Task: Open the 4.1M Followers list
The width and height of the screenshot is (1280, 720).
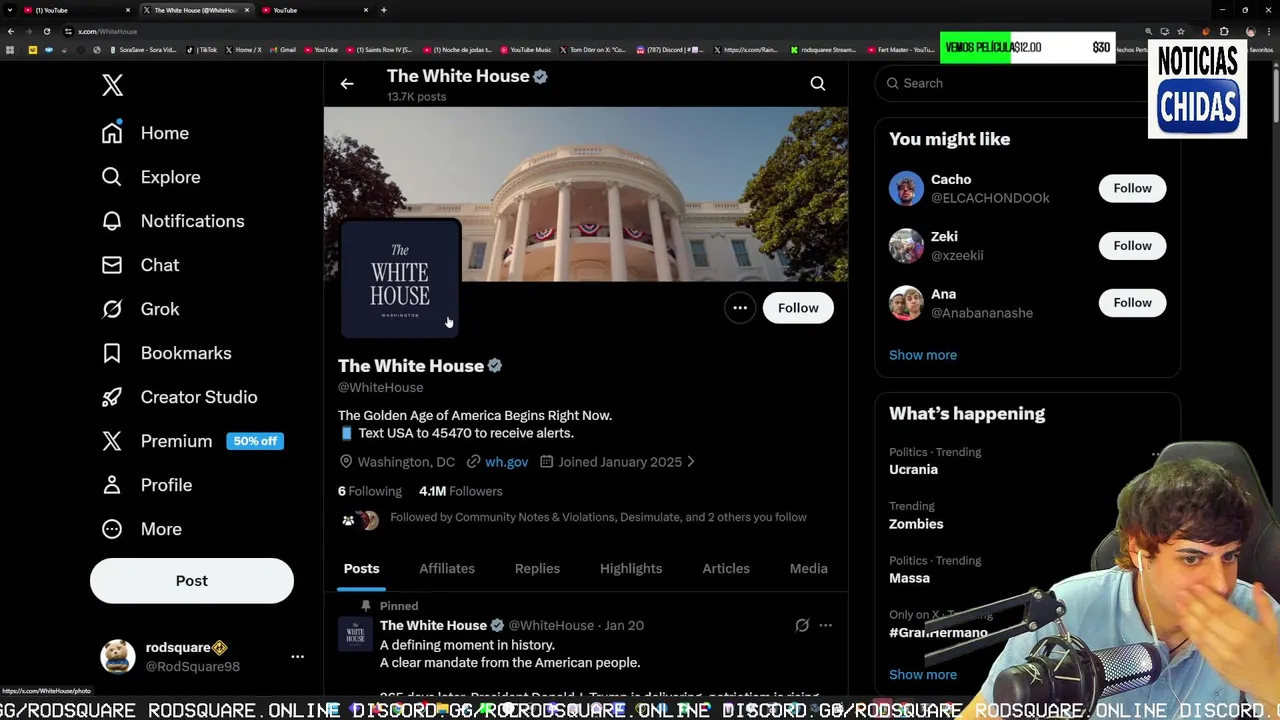Action: (461, 491)
